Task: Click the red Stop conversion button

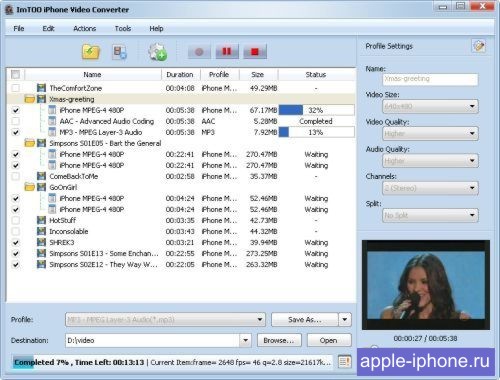Action: pyautogui.click(x=255, y=52)
